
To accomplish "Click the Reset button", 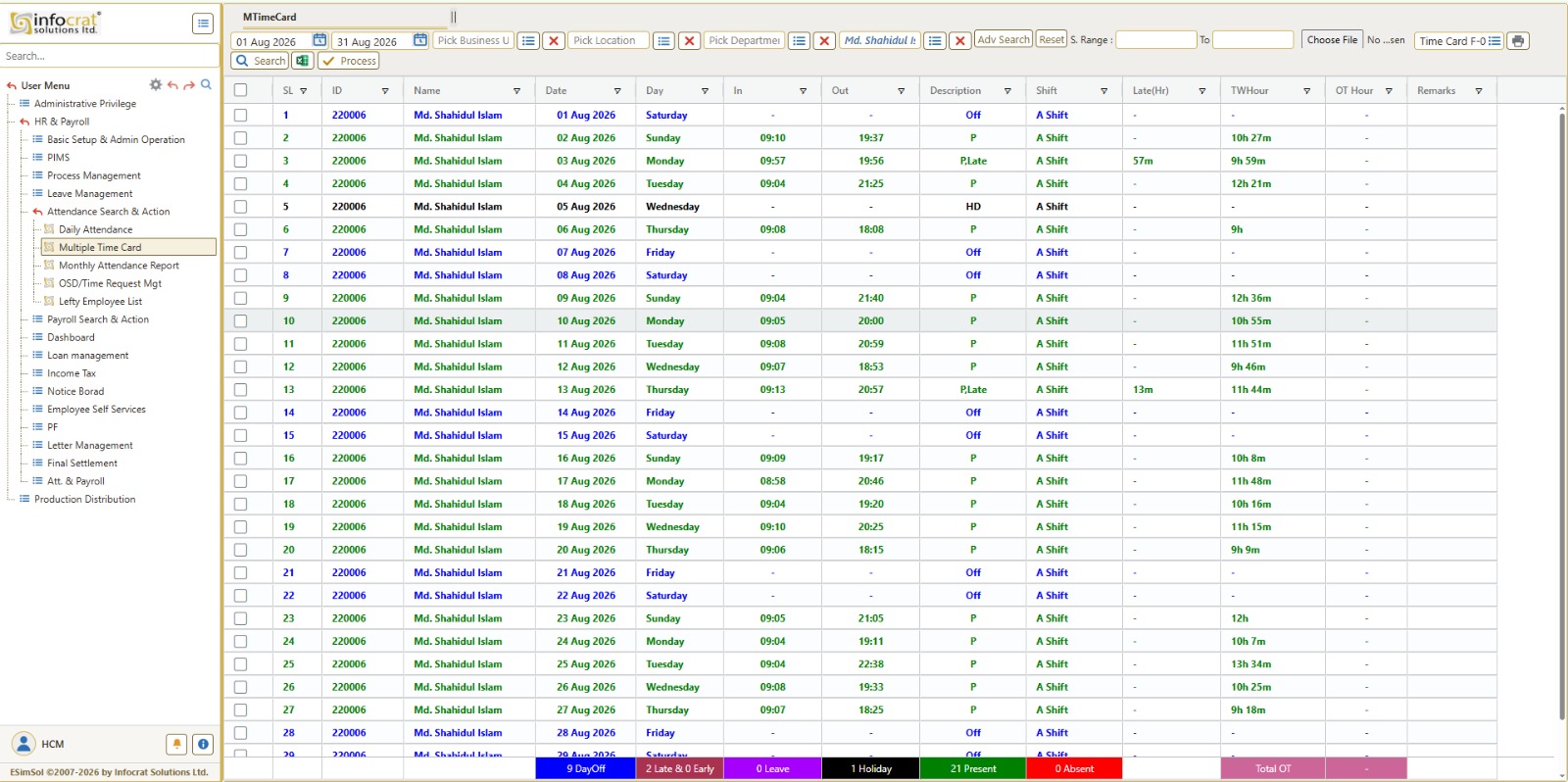I will pos(1052,39).
